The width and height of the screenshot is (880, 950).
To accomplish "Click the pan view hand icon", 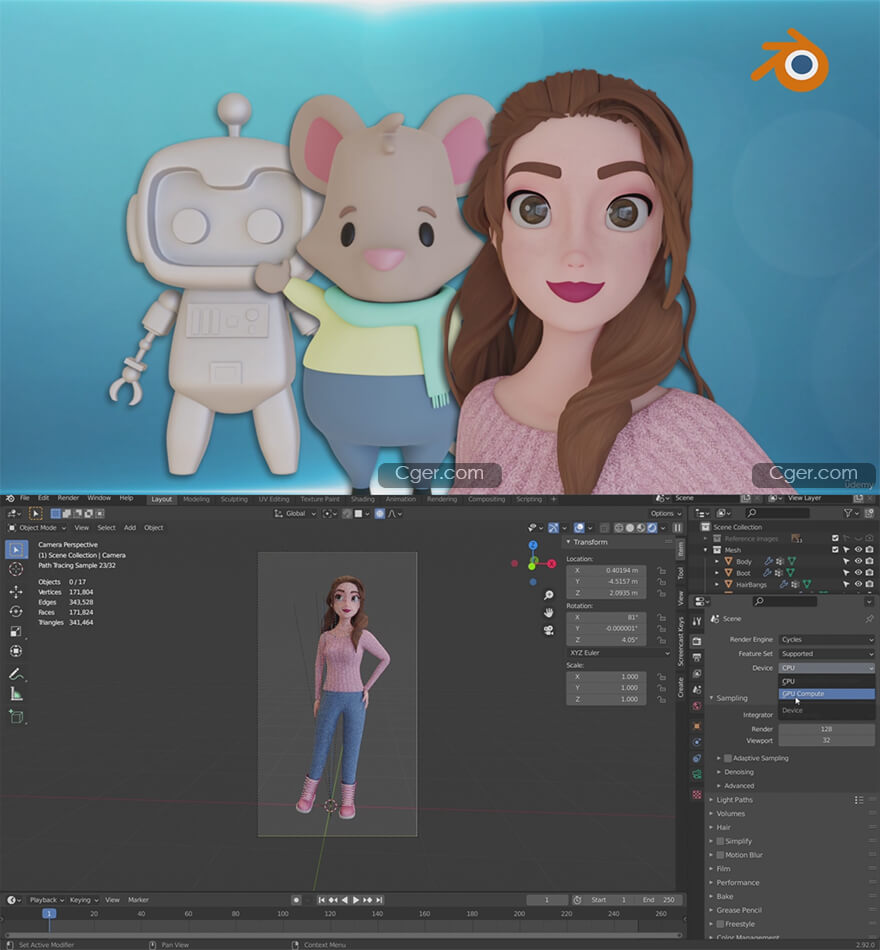I will tap(548, 613).
